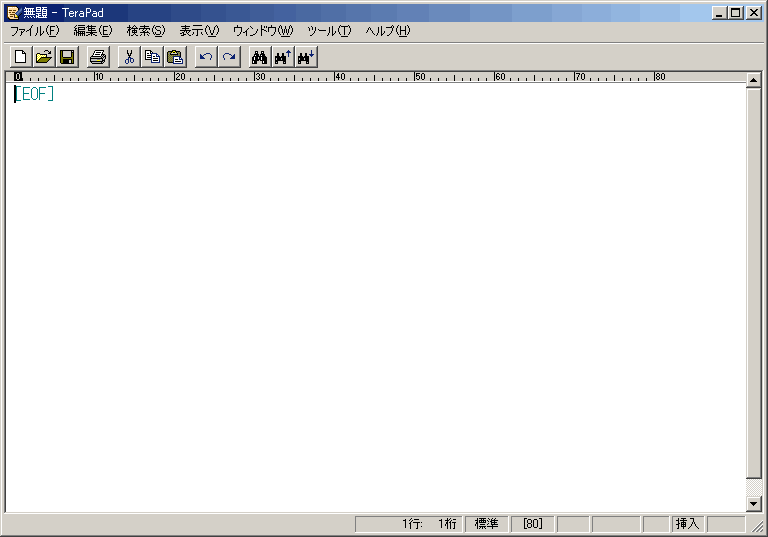Print the document using the printer icon
This screenshot has height=537, width=768.
pos(98,57)
